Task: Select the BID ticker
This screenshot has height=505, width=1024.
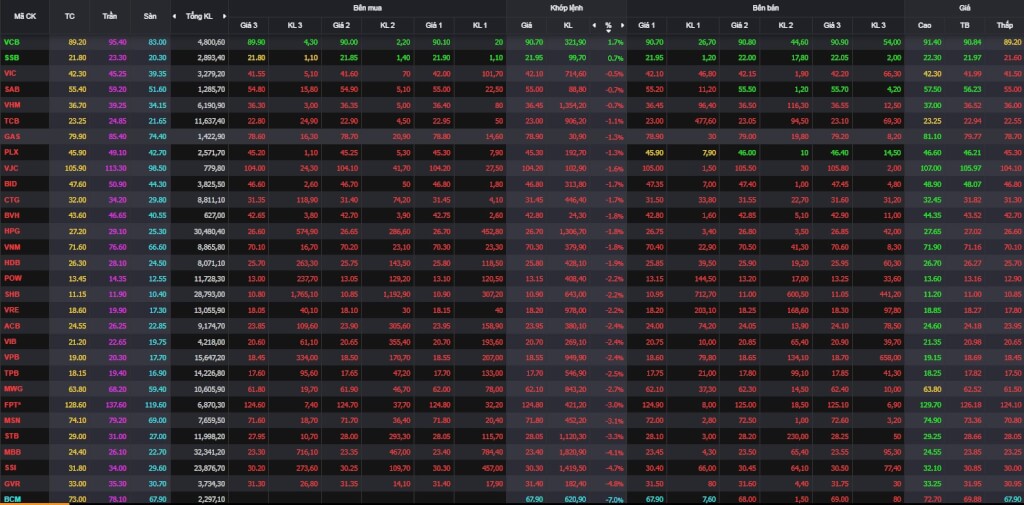Action: 10,184
